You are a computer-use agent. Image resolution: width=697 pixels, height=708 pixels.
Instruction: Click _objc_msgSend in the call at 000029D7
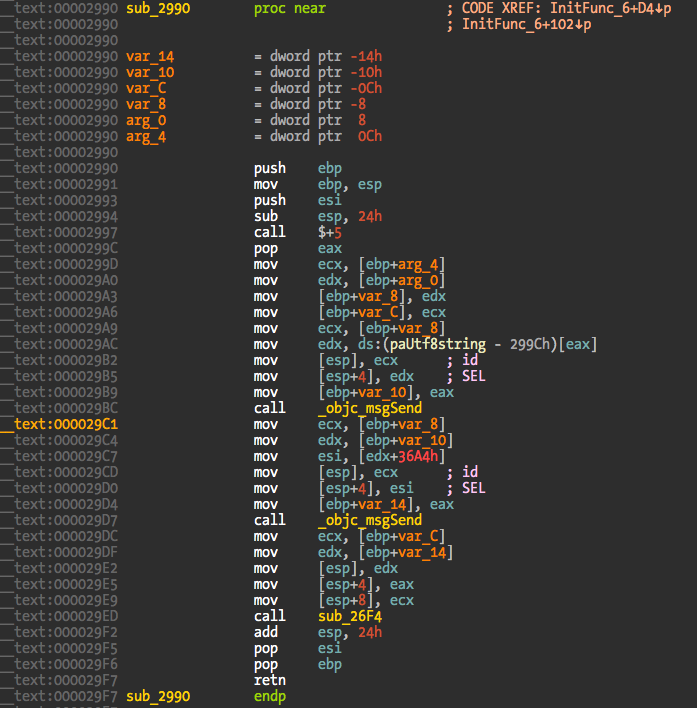point(370,520)
